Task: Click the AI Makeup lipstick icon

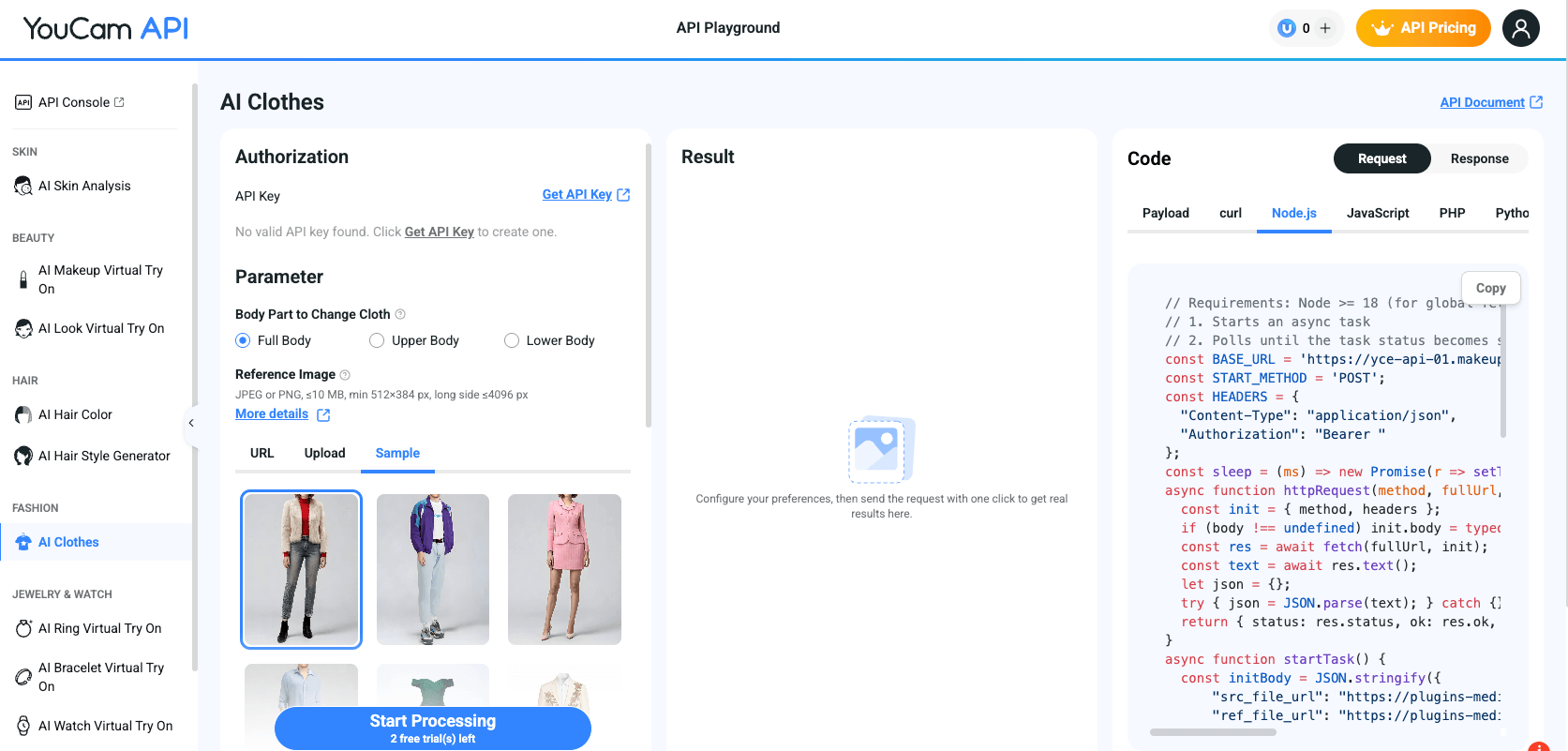Action: (x=23, y=279)
